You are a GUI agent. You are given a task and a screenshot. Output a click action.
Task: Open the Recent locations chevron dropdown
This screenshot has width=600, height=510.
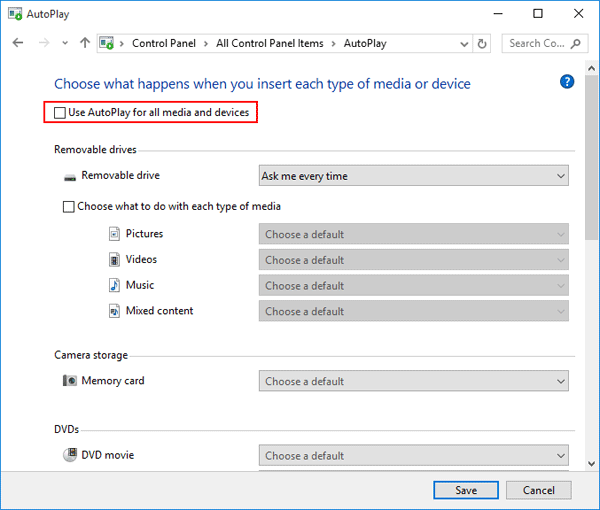(x=65, y=44)
